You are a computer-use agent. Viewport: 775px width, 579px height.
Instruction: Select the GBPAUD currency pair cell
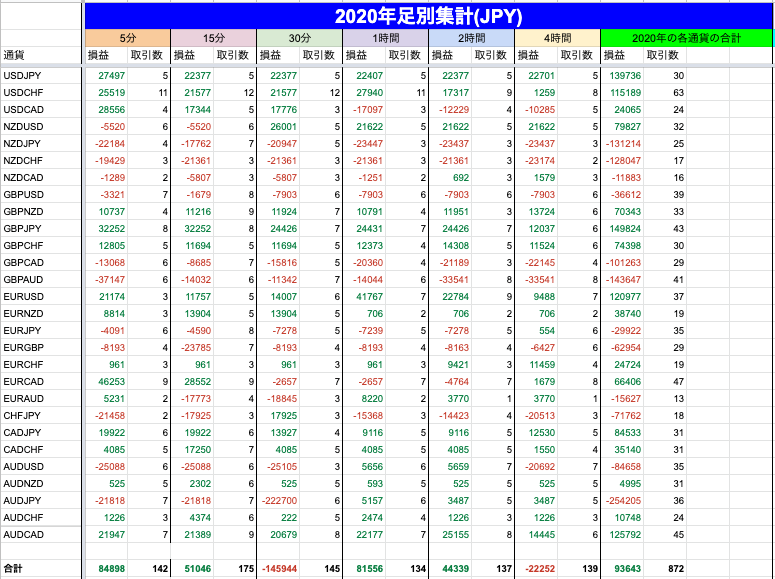pyautogui.click(x=23, y=281)
